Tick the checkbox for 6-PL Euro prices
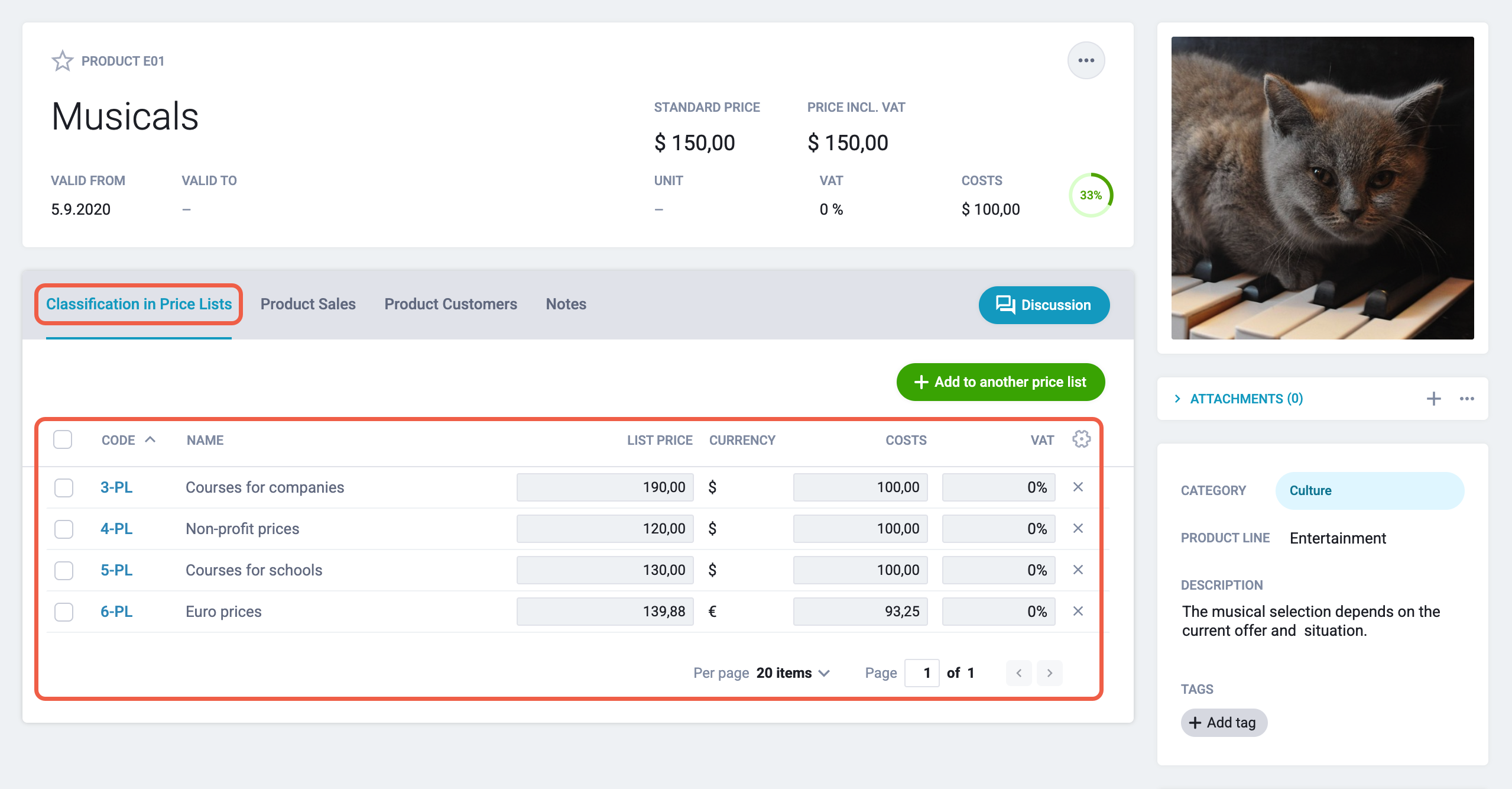 (x=64, y=612)
